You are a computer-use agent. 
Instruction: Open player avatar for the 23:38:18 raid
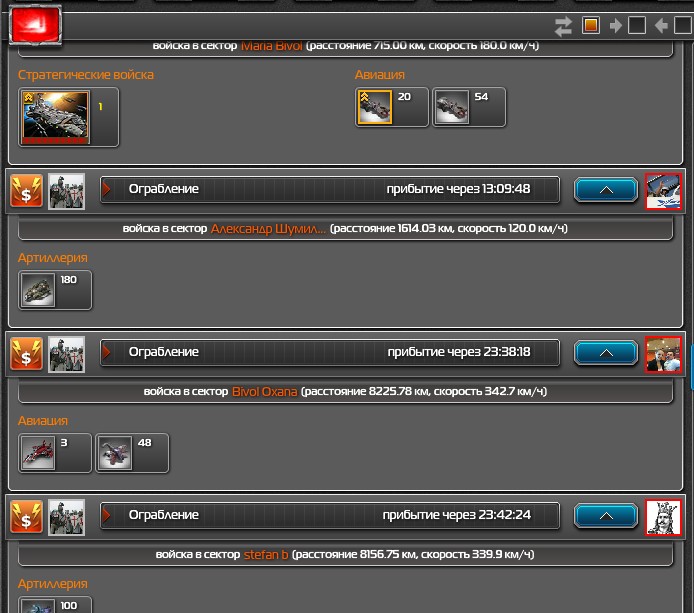click(663, 354)
